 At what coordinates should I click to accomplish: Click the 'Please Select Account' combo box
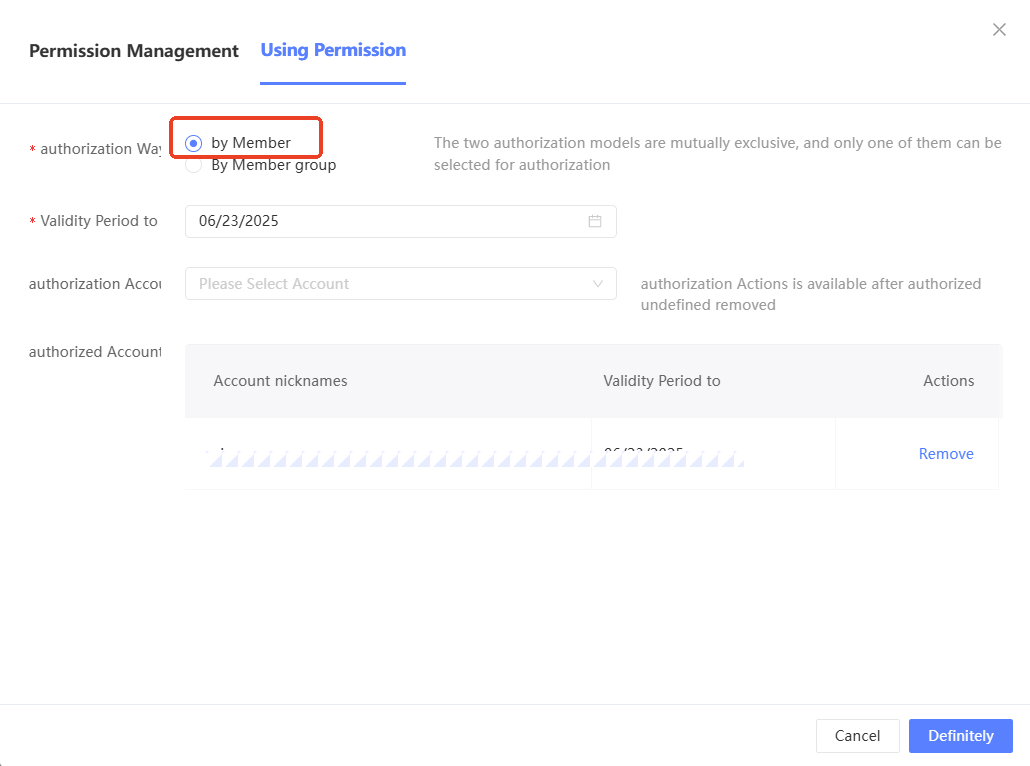coord(390,284)
